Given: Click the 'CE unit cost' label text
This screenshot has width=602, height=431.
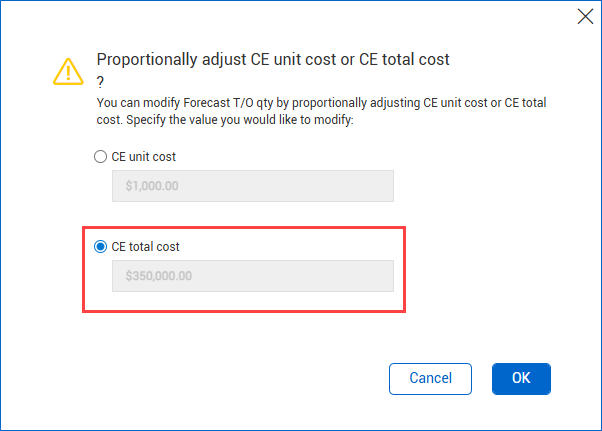Looking at the screenshot, I should click(144, 157).
